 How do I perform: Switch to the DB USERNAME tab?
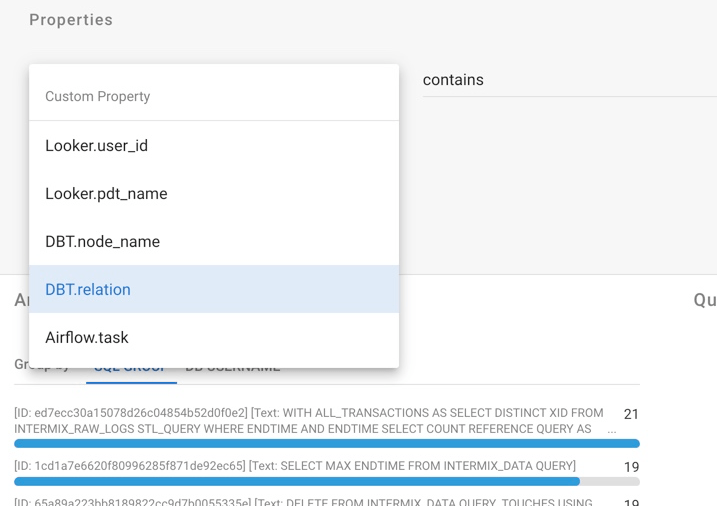click(x=233, y=369)
